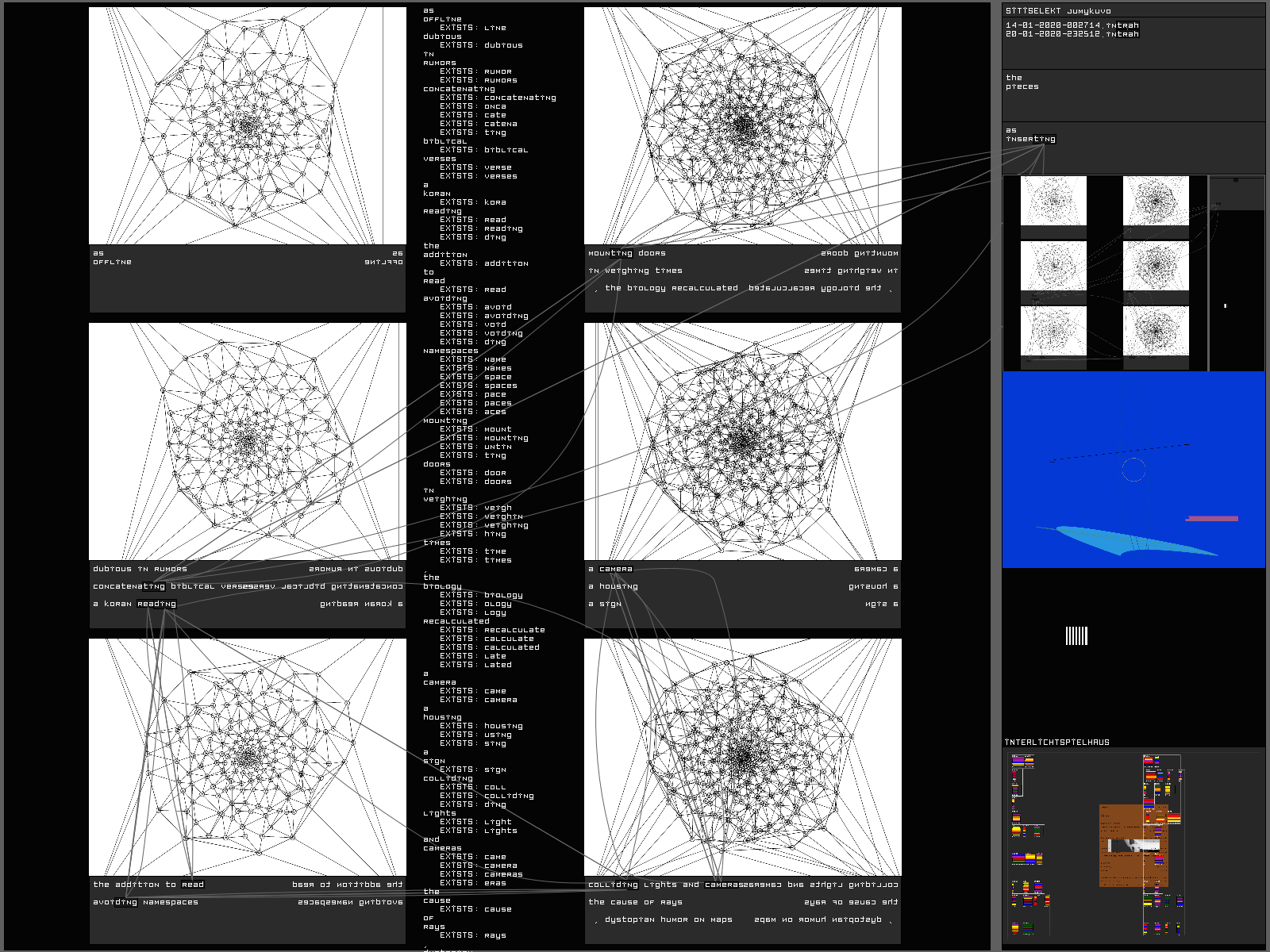Open file 14-01-2020-002714.intrah

click(1072, 25)
